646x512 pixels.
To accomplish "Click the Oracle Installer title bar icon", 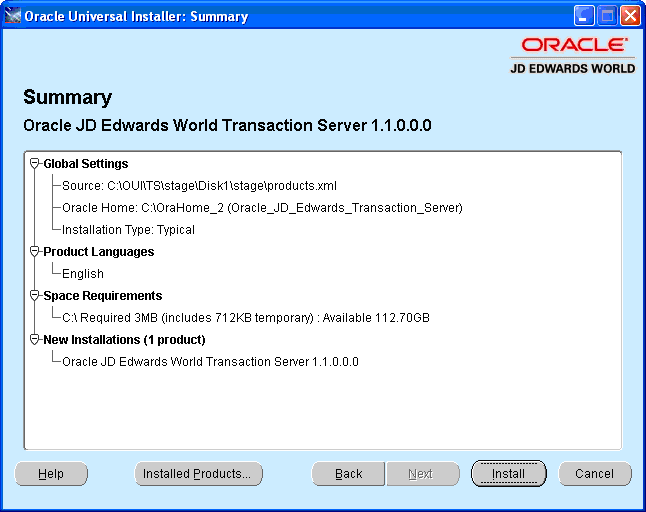I will click(12, 16).
